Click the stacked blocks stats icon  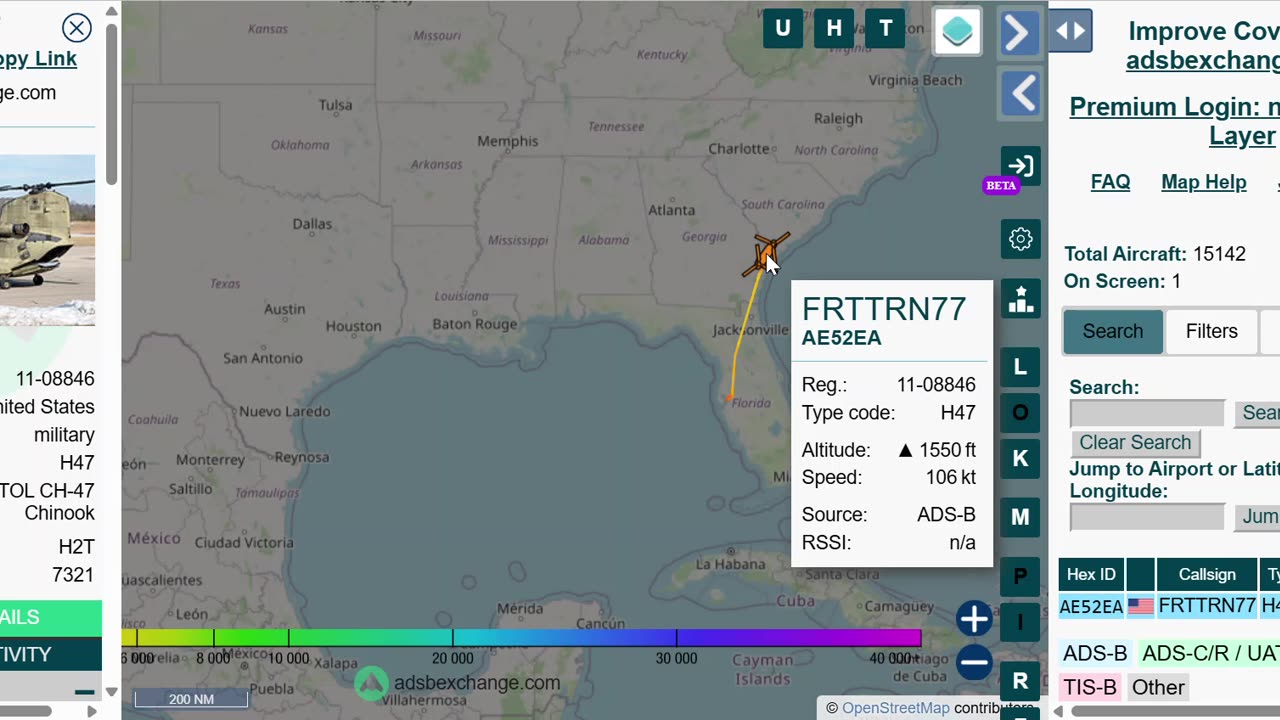(x=1020, y=299)
